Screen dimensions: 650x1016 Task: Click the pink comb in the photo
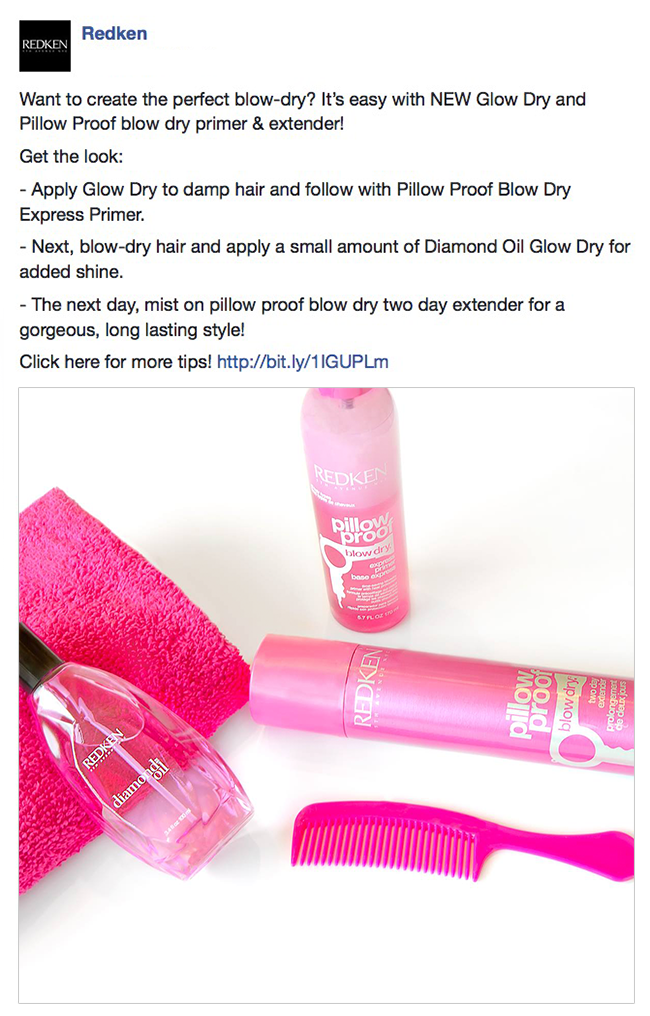tap(462, 841)
